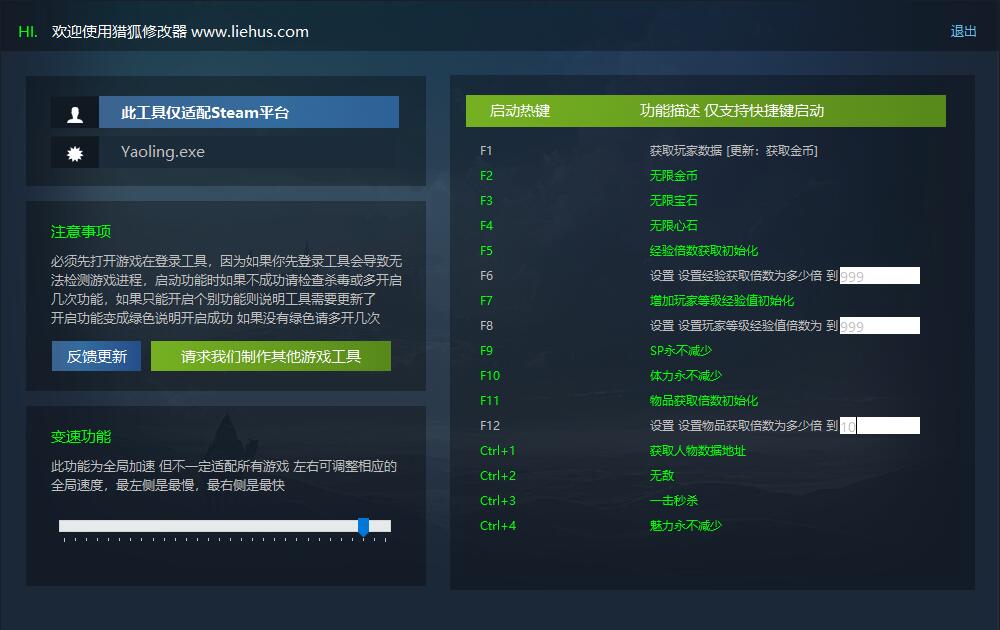Click the 无限宝石 option
Image resolution: width=1000 pixels, height=630 pixels.
[x=673, y=200]
